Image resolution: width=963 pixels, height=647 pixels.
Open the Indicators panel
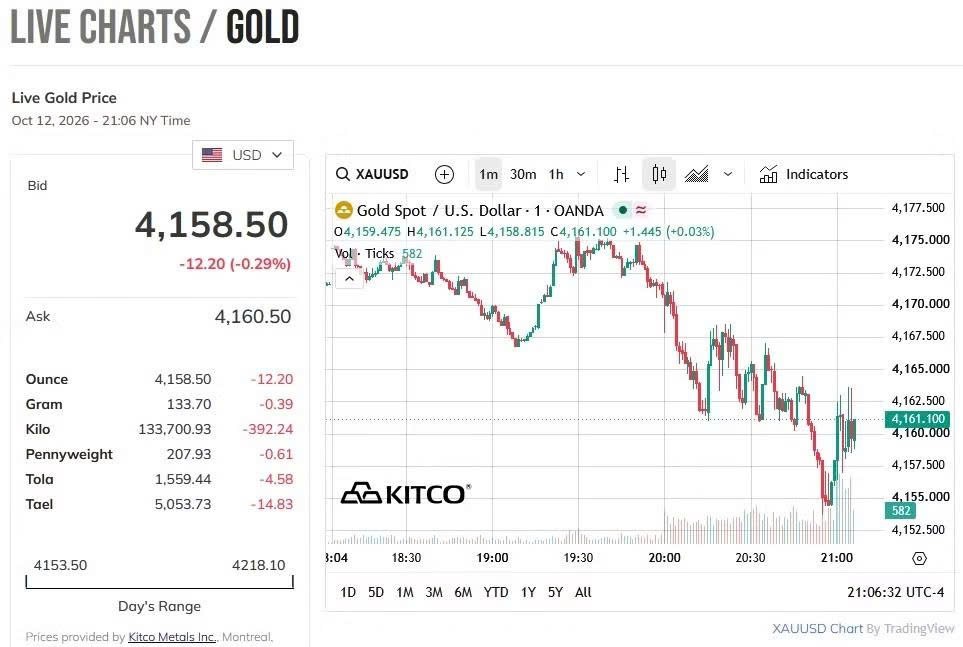(x=803, y=174)
